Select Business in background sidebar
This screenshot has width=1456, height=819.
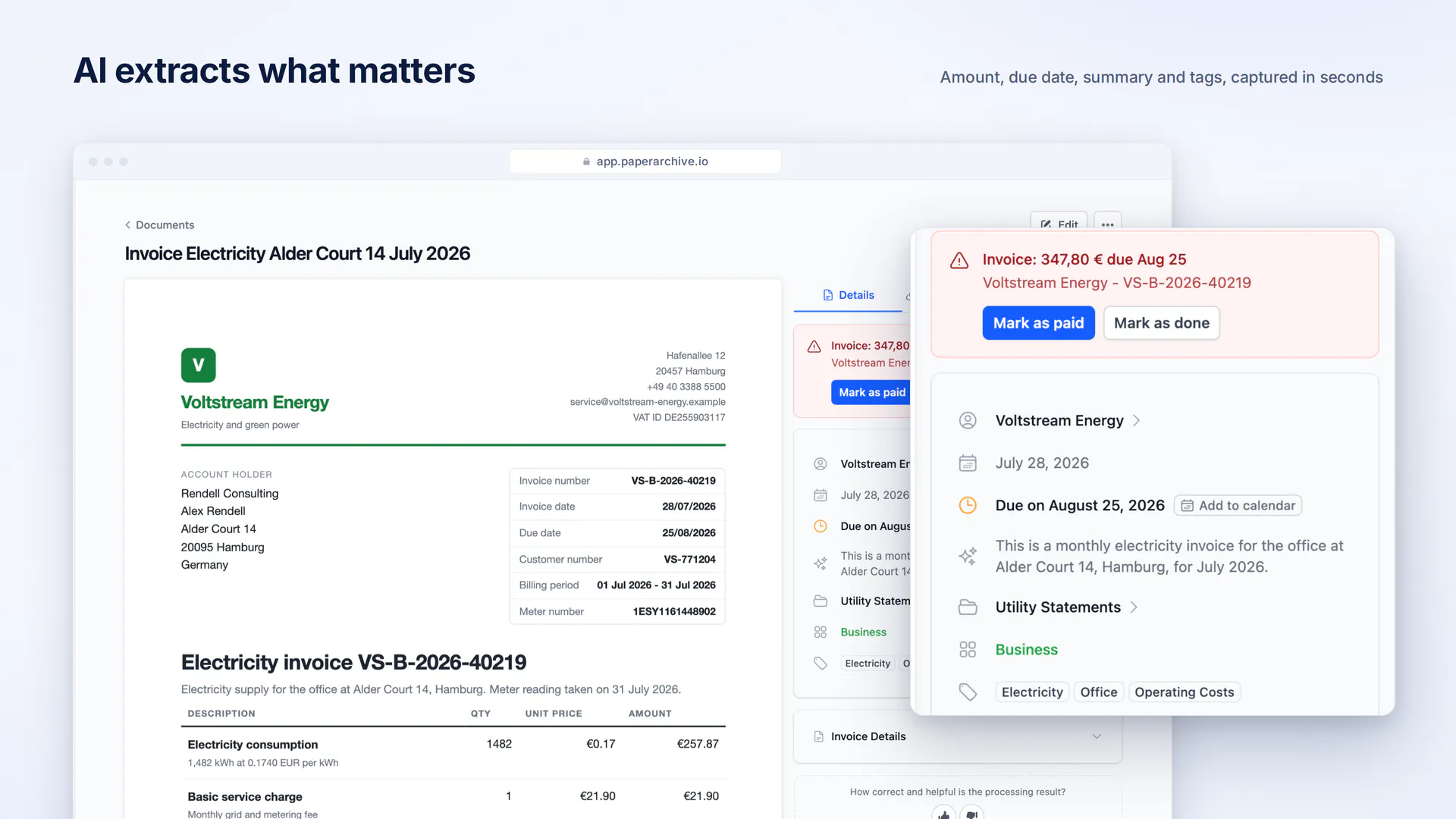coord(863,632)
